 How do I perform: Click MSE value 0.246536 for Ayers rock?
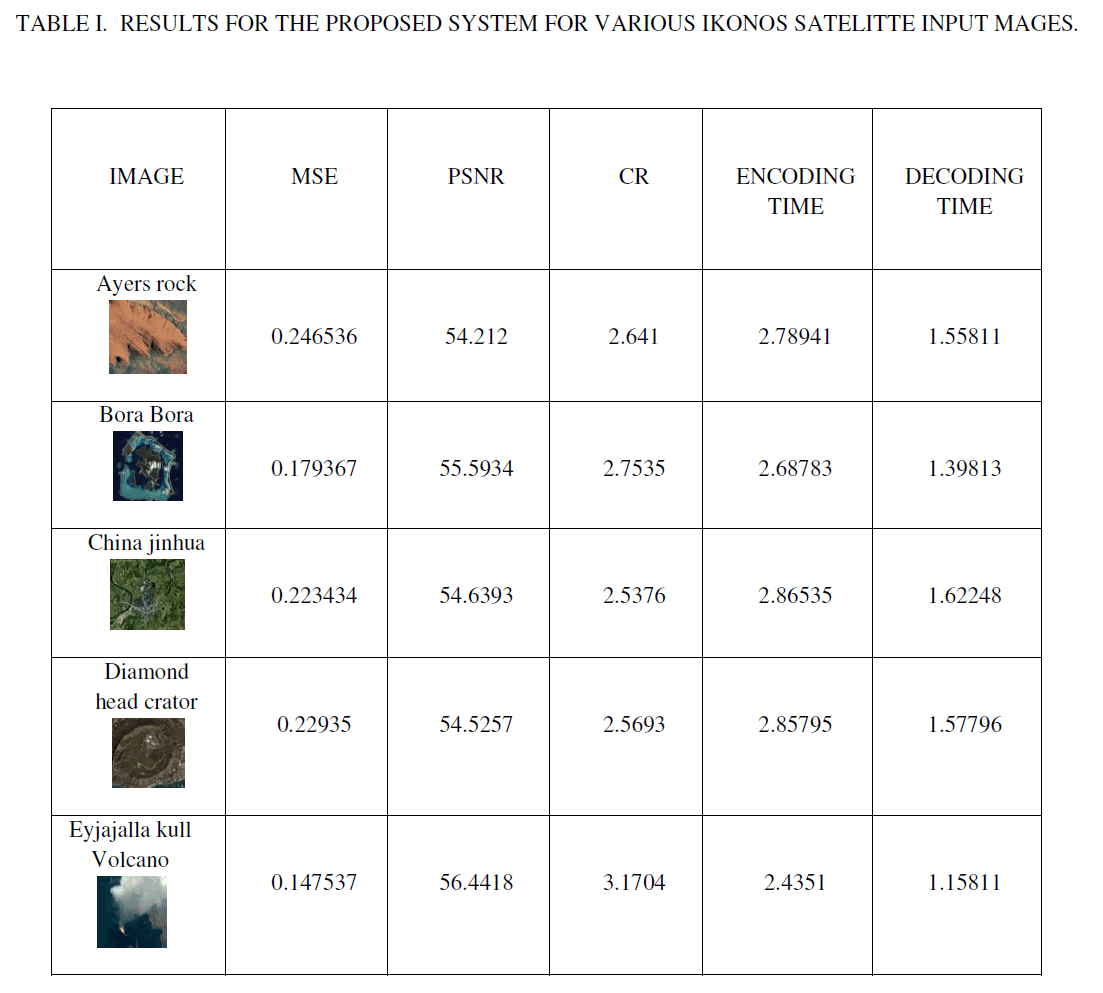point(314,337)
